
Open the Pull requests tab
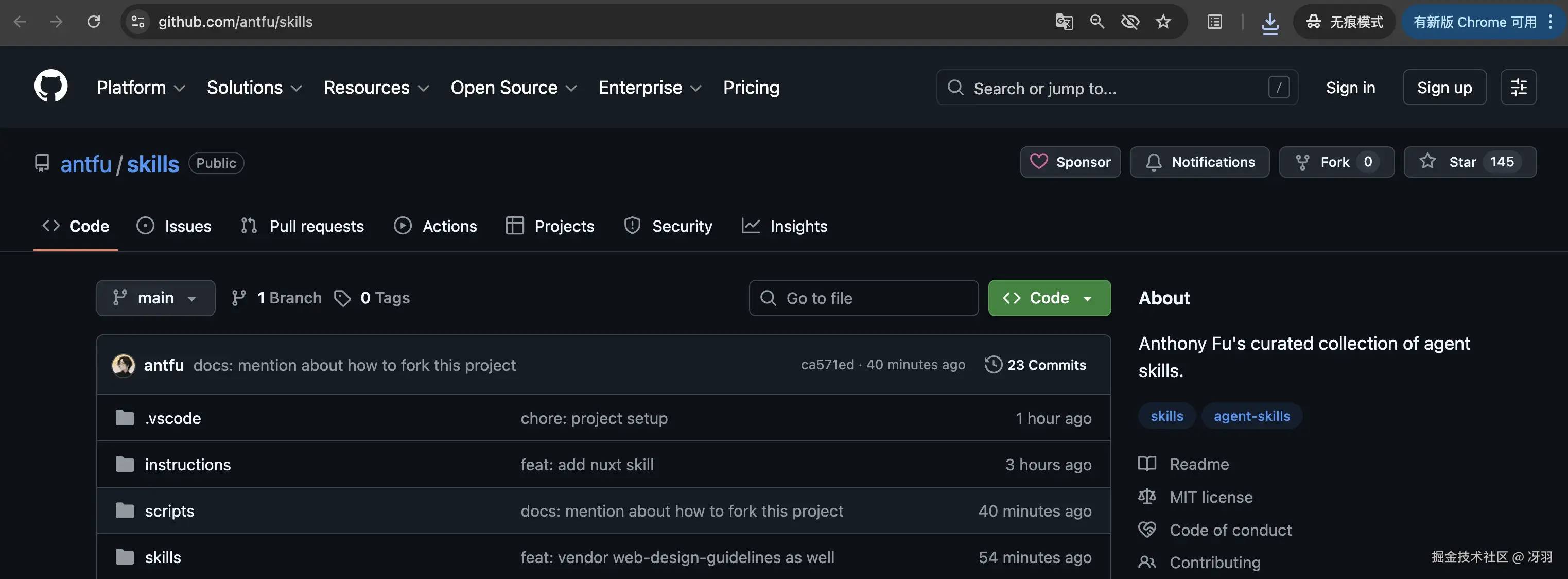click(x=303, y=227)
